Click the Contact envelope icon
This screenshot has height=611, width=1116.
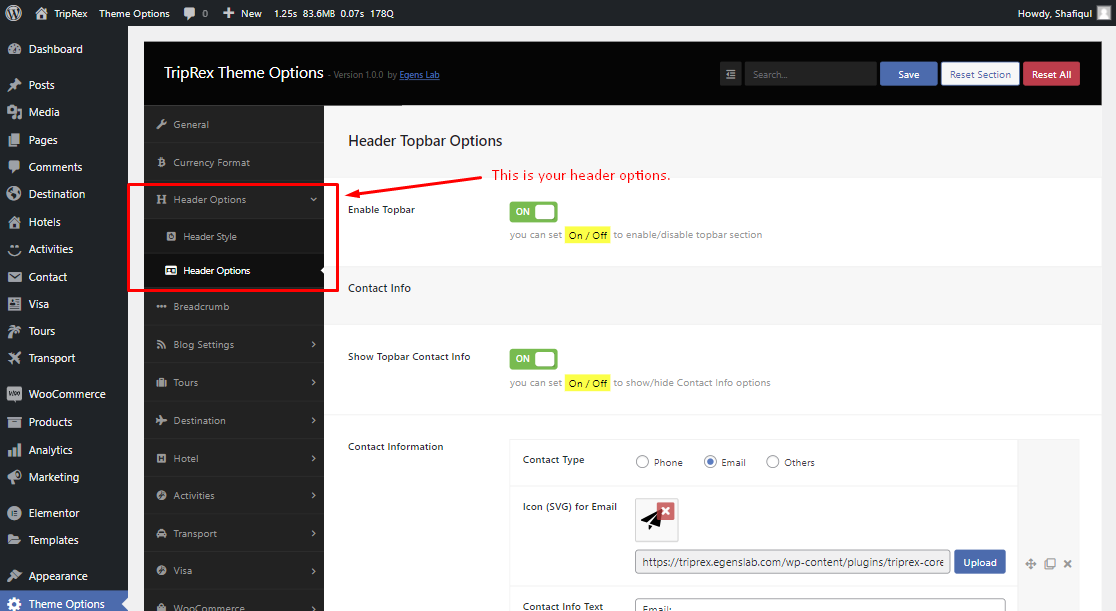click(14, 277)
